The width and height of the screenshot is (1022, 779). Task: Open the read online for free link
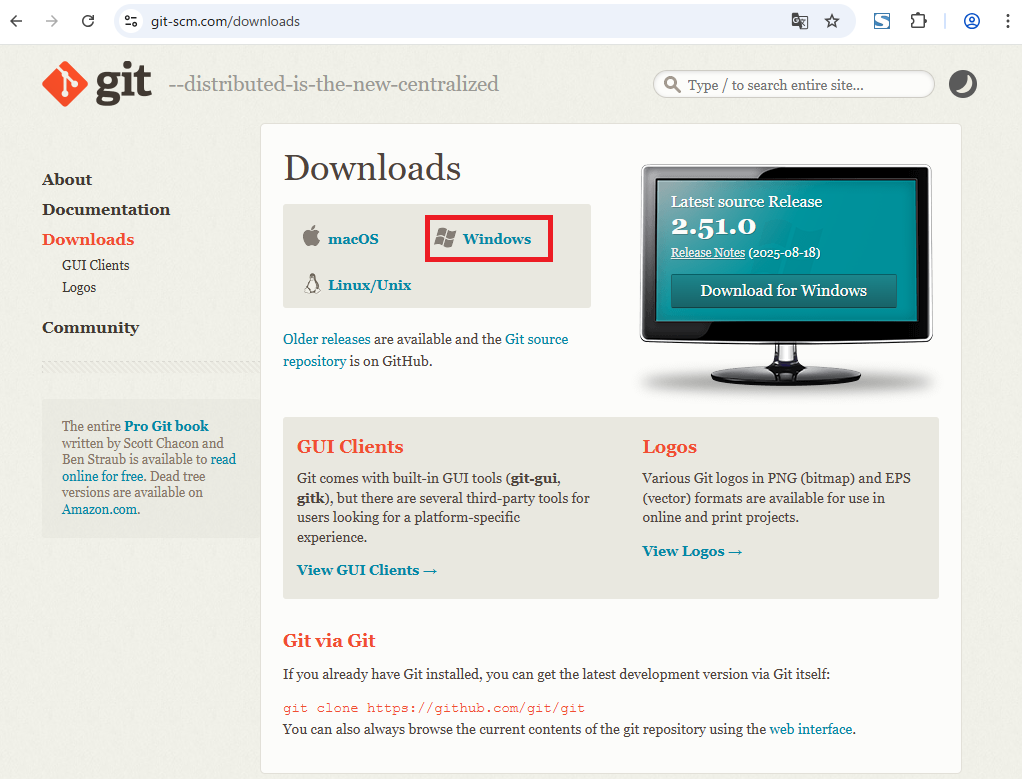tap(149, 467)
